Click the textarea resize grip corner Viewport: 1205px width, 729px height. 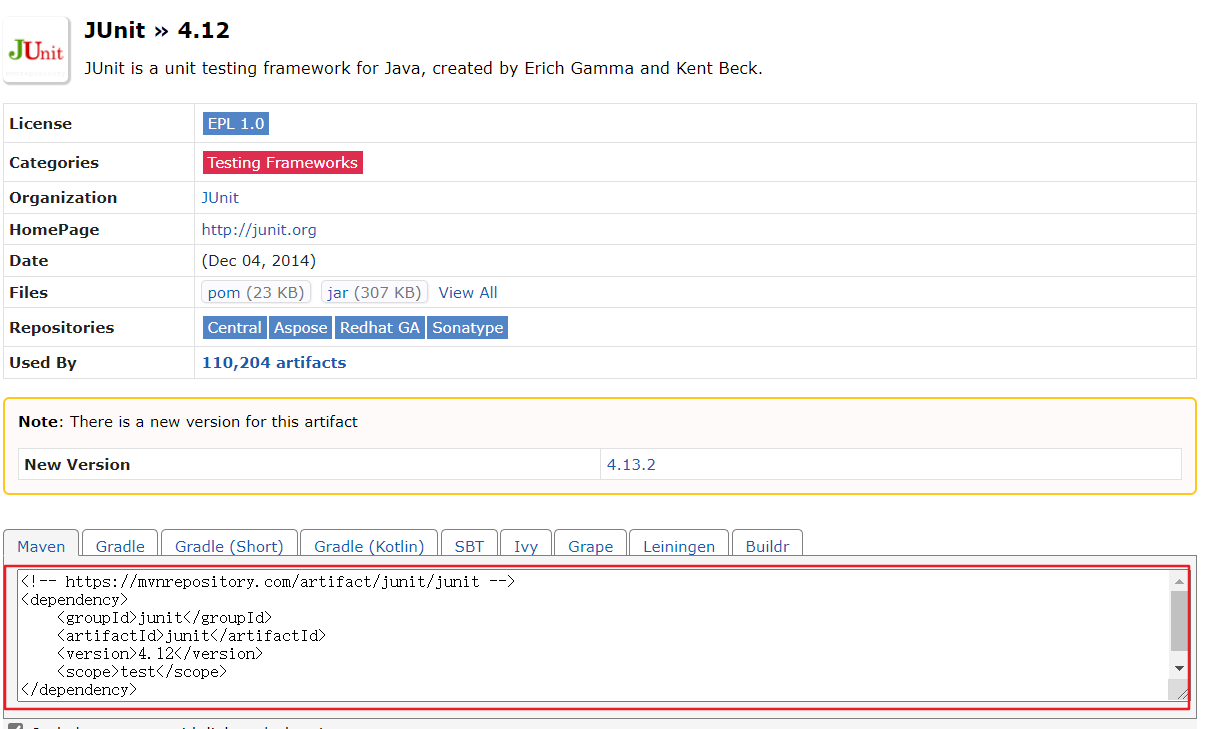coord(1181,691)
